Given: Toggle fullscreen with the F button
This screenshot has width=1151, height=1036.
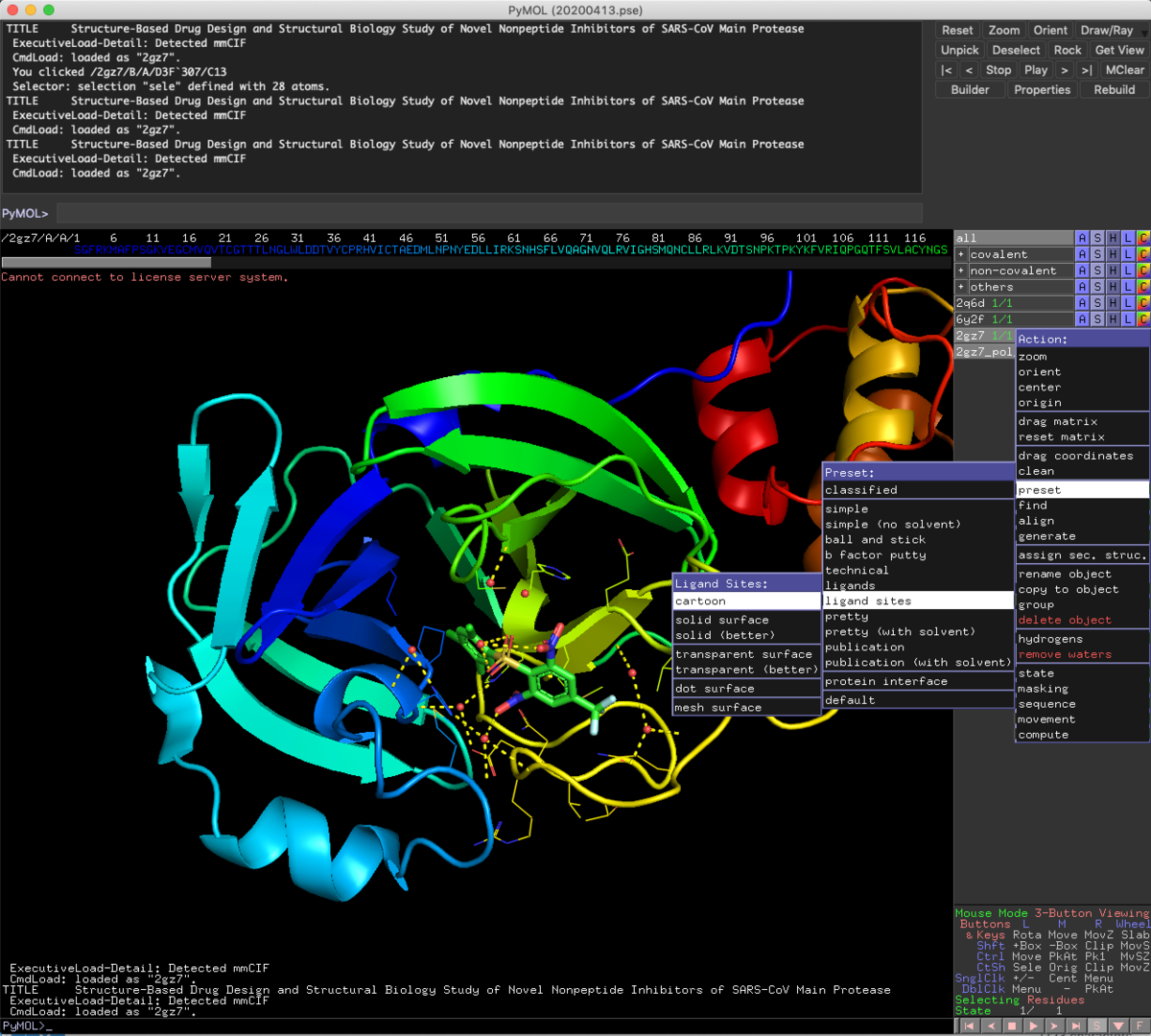Looking at the screenshot, I should [x=1139, y=1025].
